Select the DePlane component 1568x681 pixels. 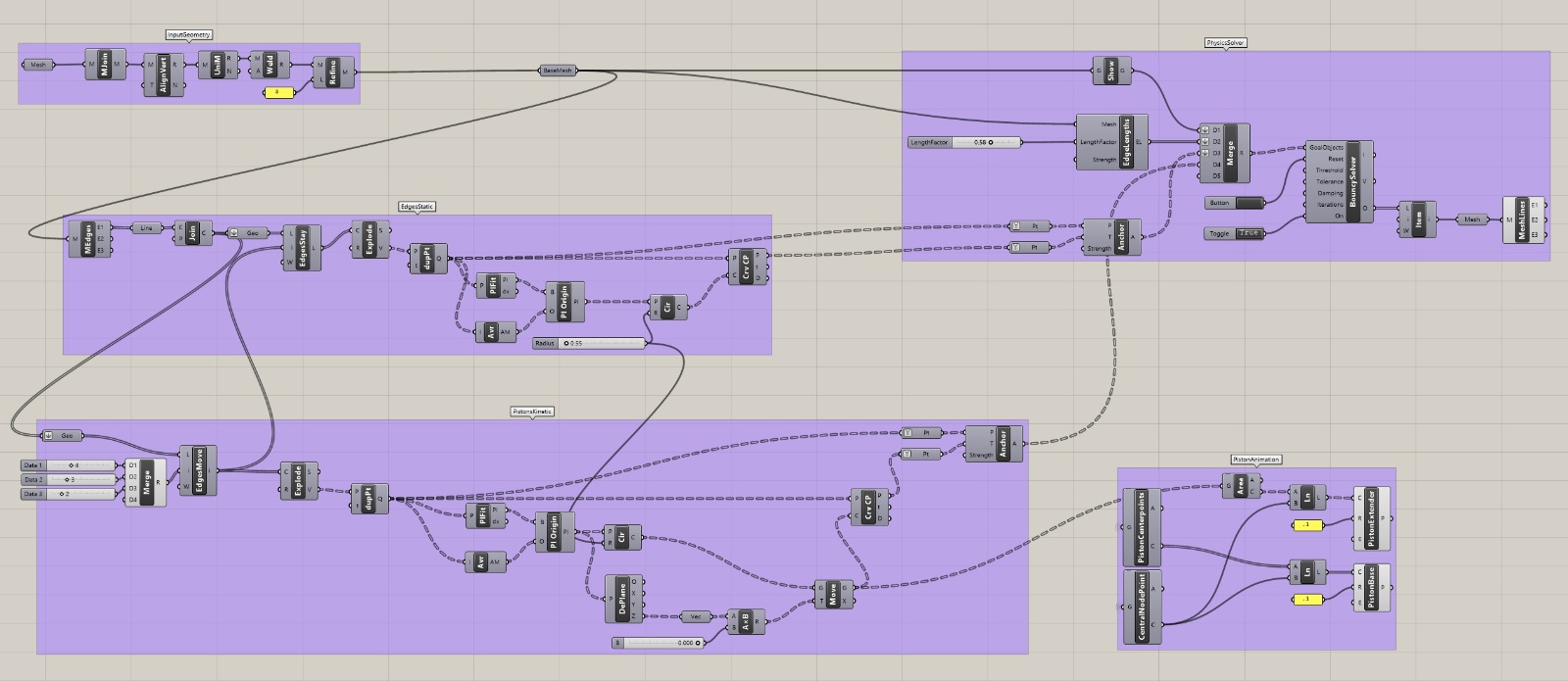coord(622,599)
